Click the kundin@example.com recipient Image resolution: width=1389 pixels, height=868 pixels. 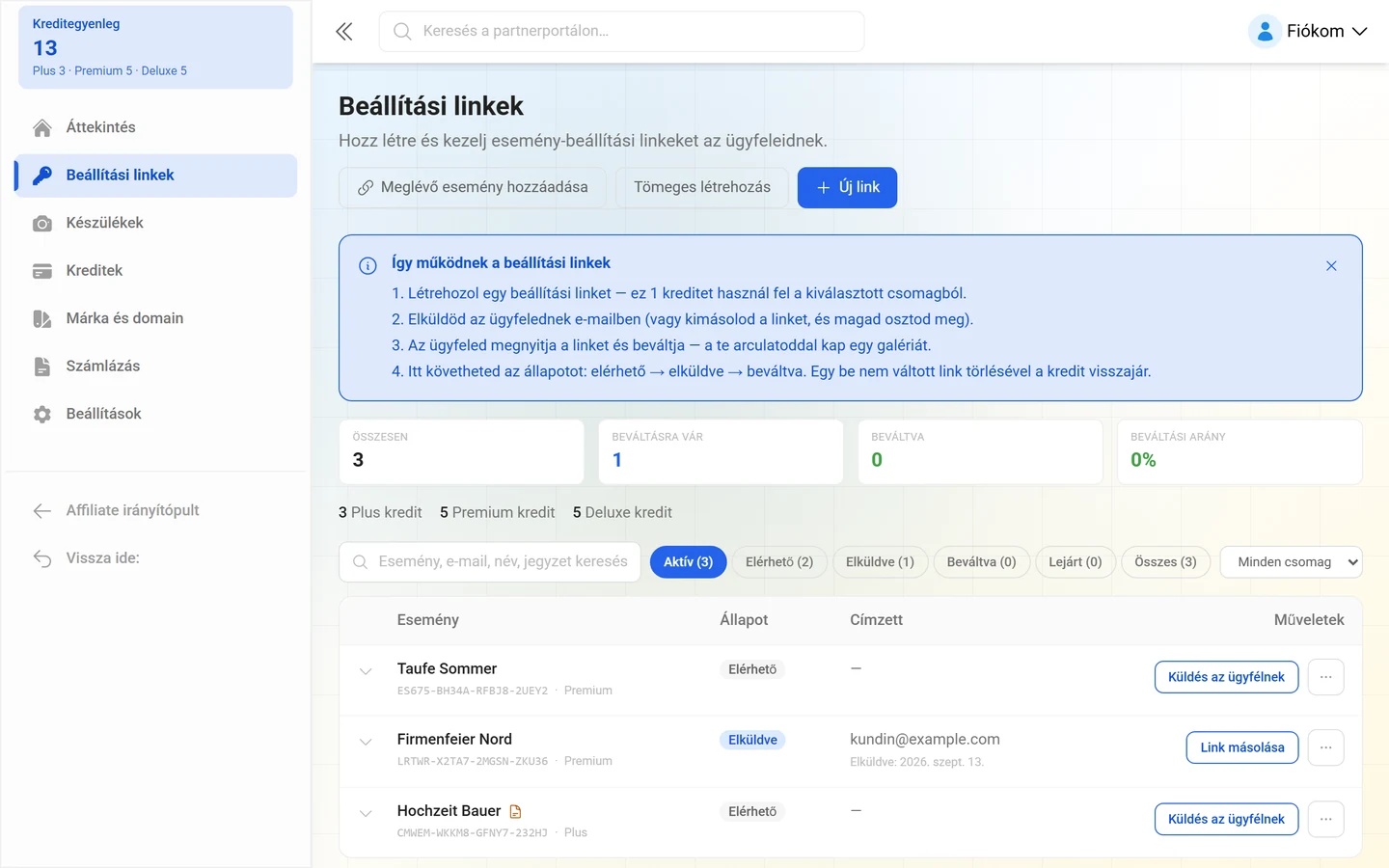tap(924, 740)
